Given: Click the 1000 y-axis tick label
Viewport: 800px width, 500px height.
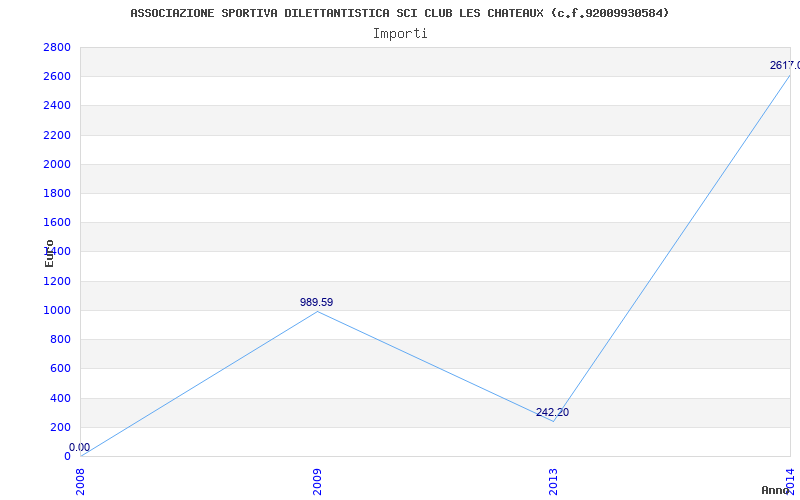Looking at the screenshot, I should pos(57,310).
